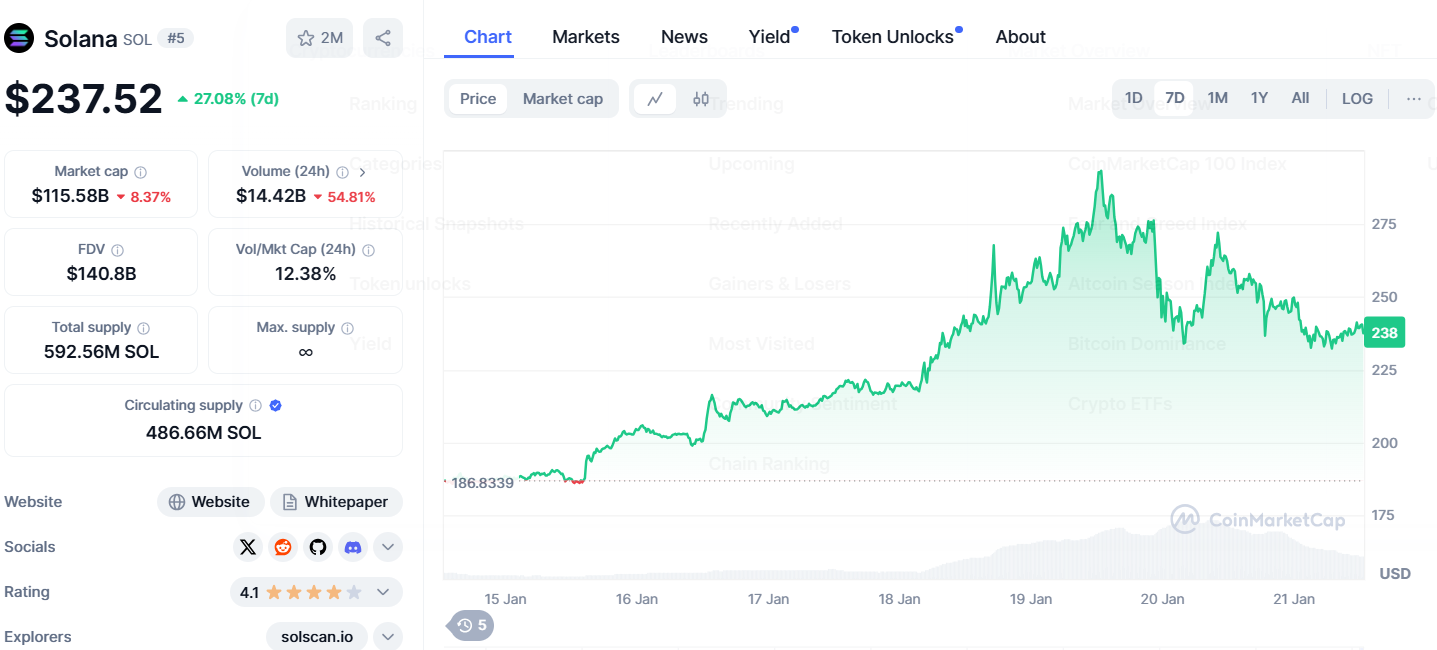Open the Solana Whitepaper link
Viewport: 1437px width, 650px height.
336,502
